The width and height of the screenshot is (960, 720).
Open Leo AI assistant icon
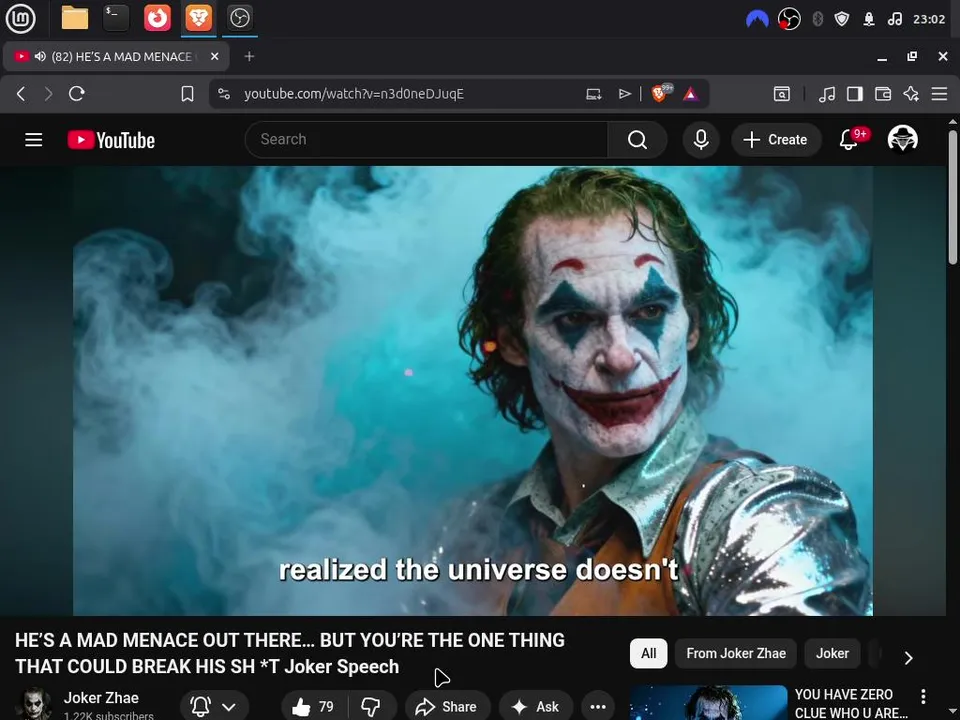(x=911, y=94)
